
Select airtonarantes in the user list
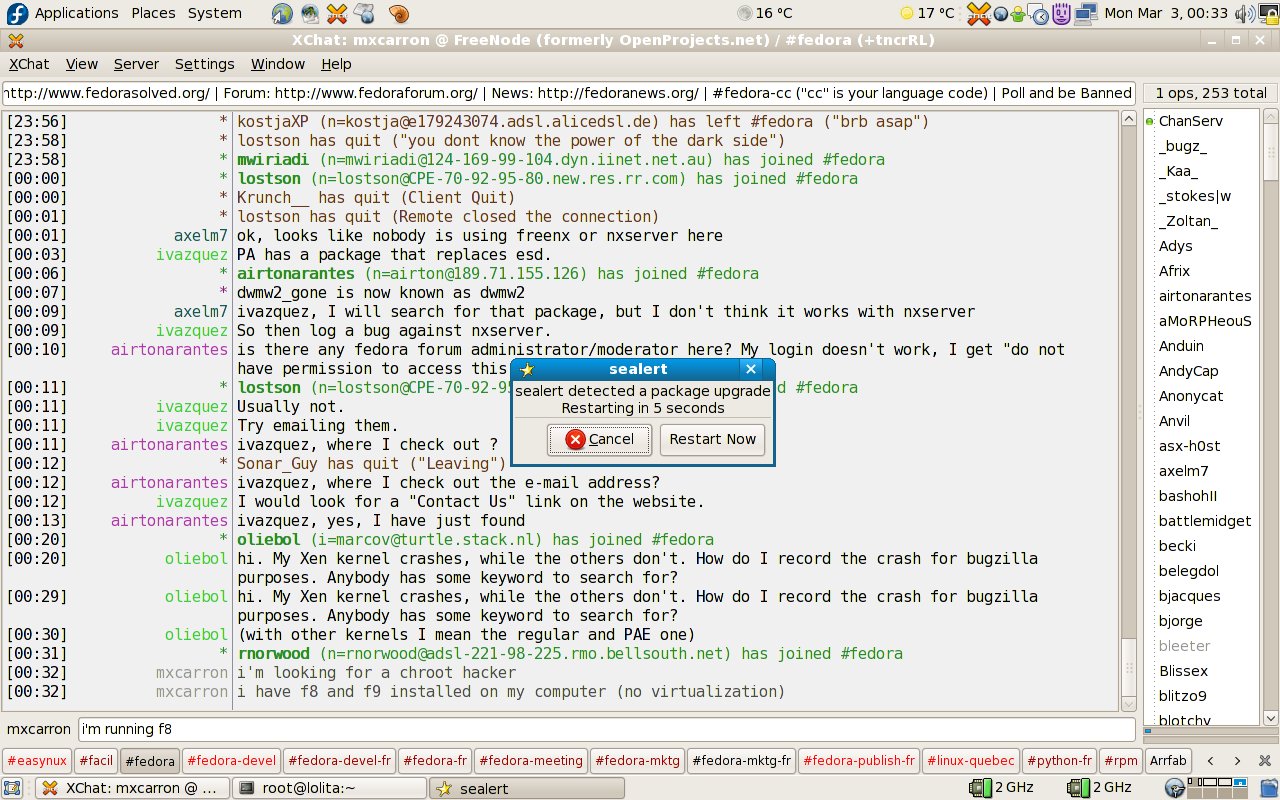(x=1204, y=296)
